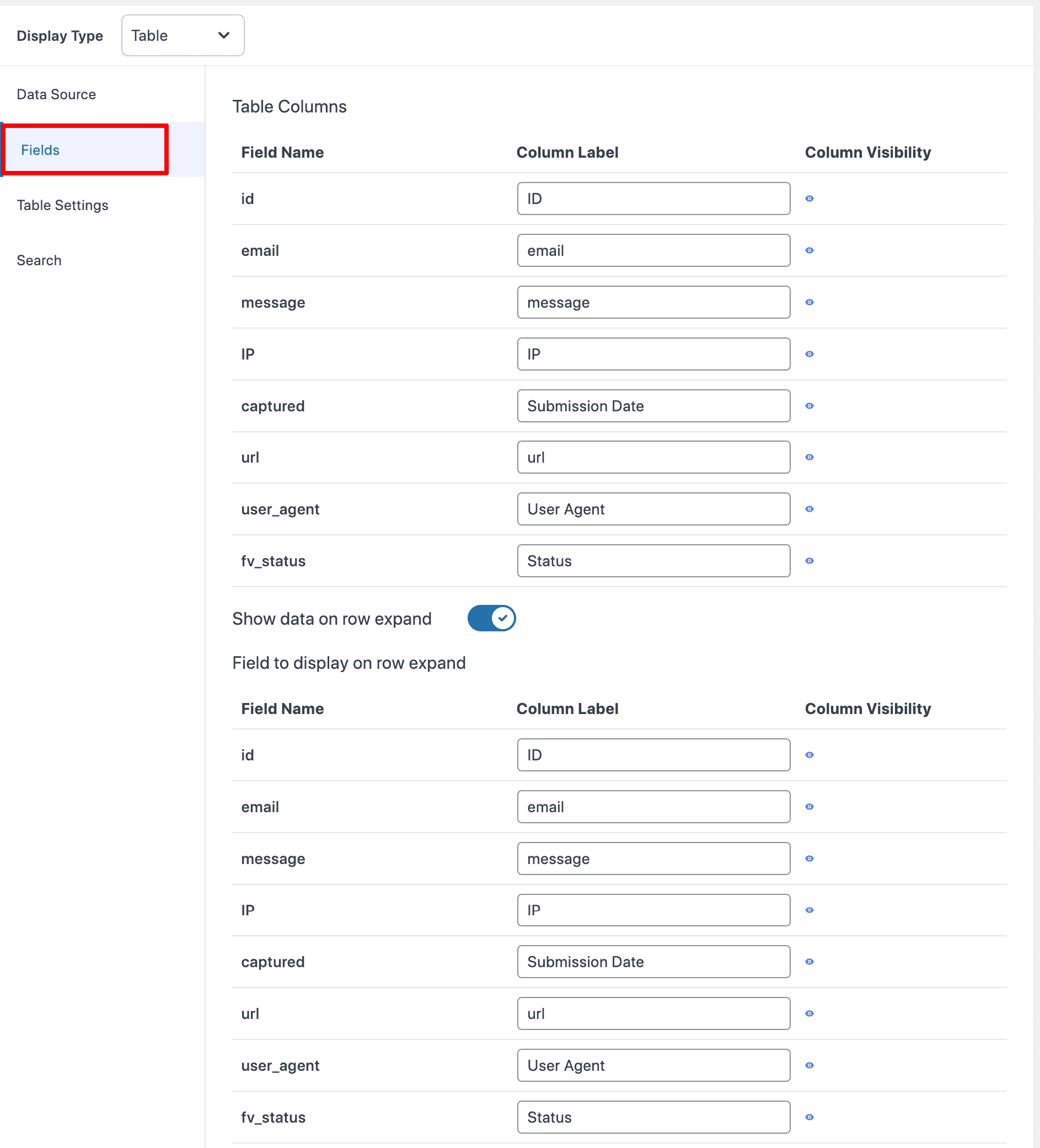This screenshot has width=1040, height=1148.
Task: Click the Table Columns heading
Action: [290, 106]
